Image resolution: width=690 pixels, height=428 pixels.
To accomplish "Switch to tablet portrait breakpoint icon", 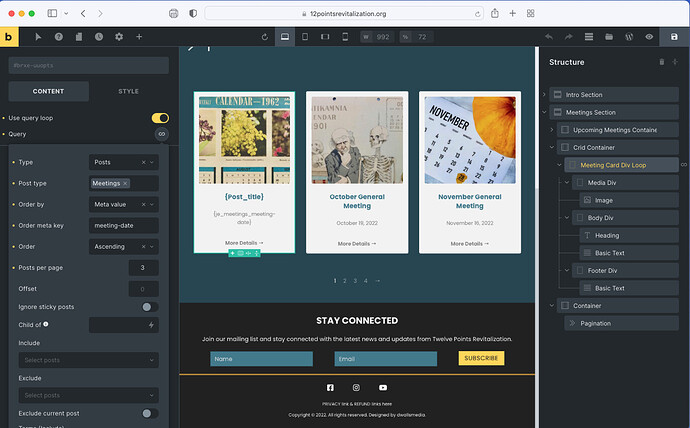I will click(305, 37).
